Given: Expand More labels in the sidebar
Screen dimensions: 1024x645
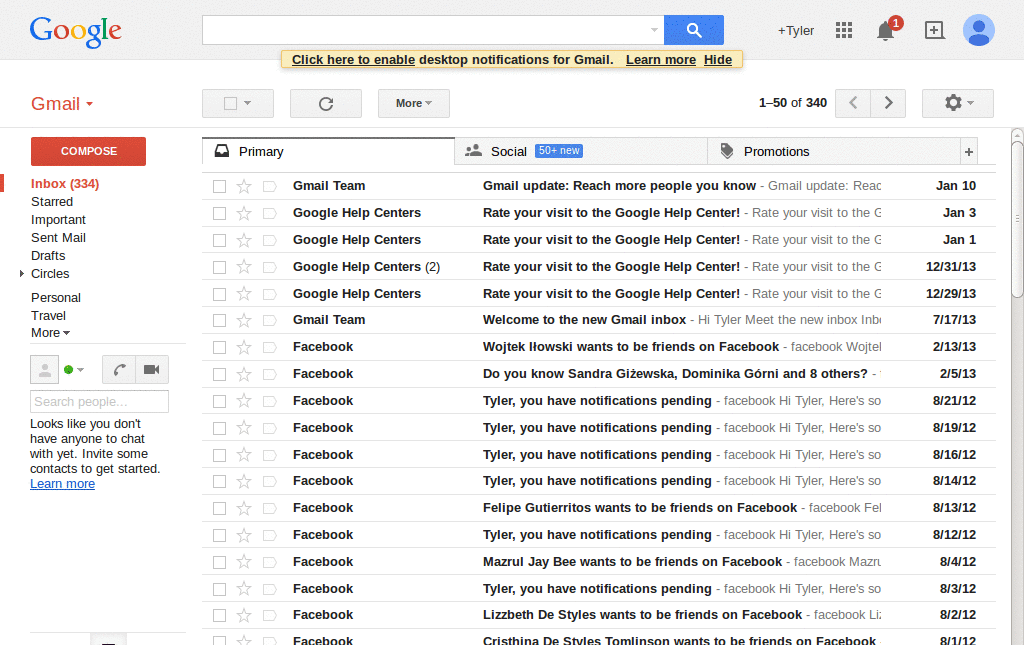Looking at the screenshot, I should 50,333.
